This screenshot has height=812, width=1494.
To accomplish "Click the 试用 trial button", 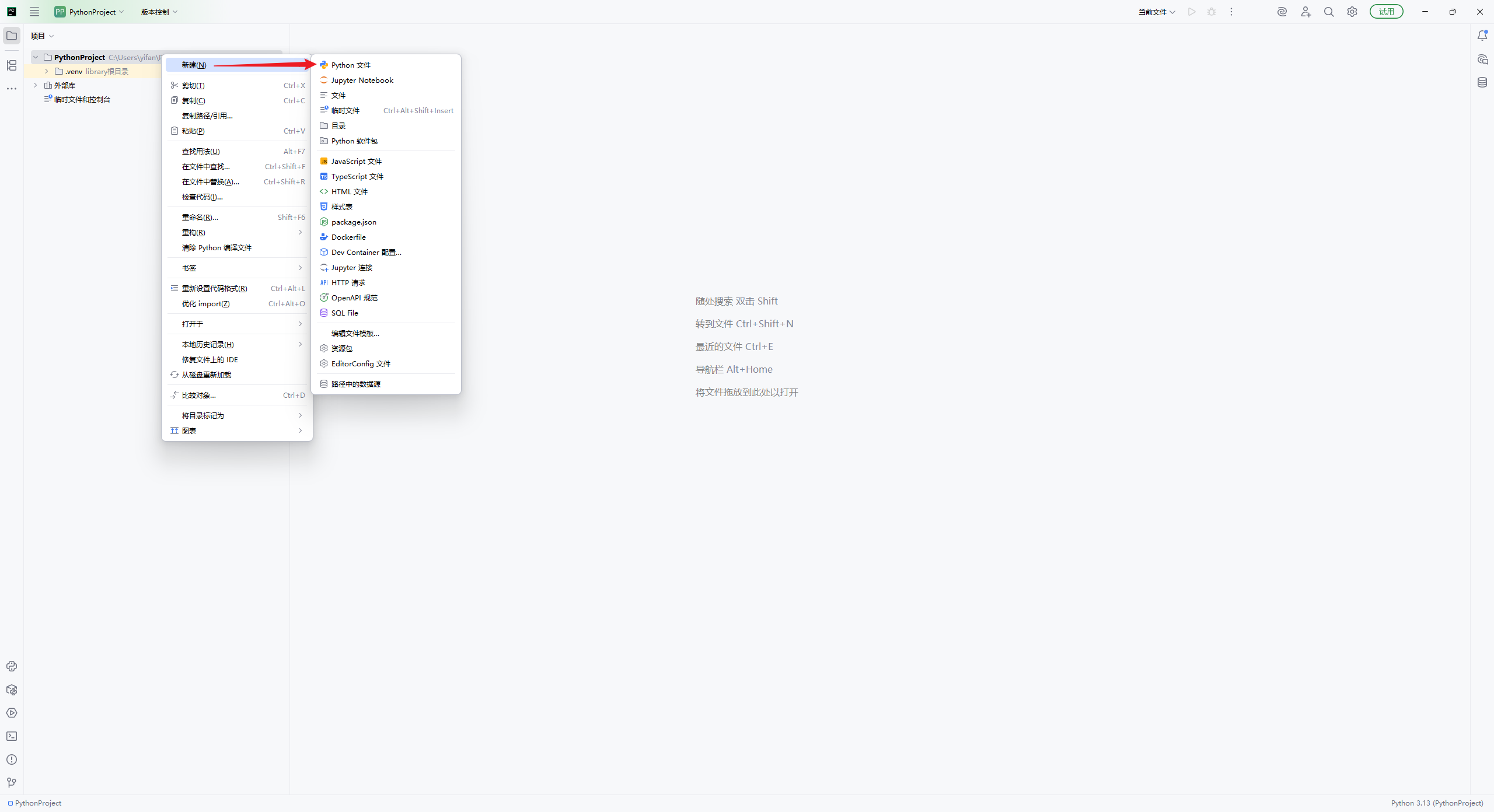I will point(1386,12).
